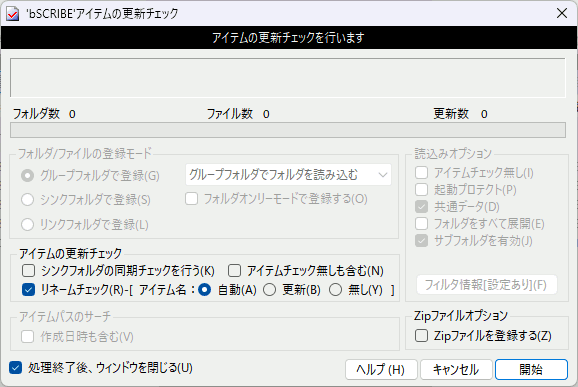The height and width of the screenshot is (387, 578).
Task: Uncheck the リネームチェック(R) checkbox
Action: pyautogui.click(x=28, y=290)
